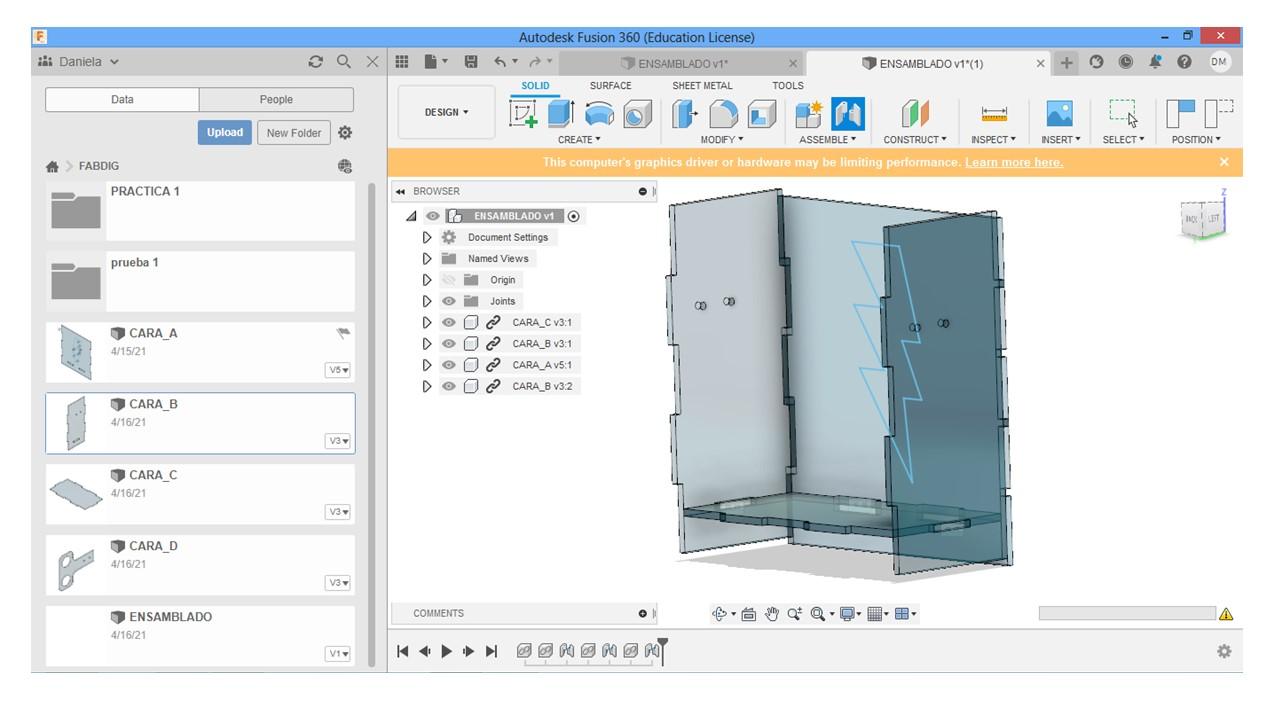Hide CARA_C v3:1 component
The width and height of the screenshot is (1280, 720).
pos(449,322)
